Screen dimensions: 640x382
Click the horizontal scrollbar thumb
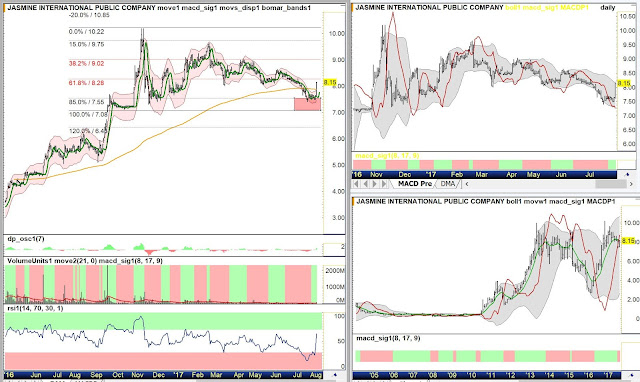611,184
